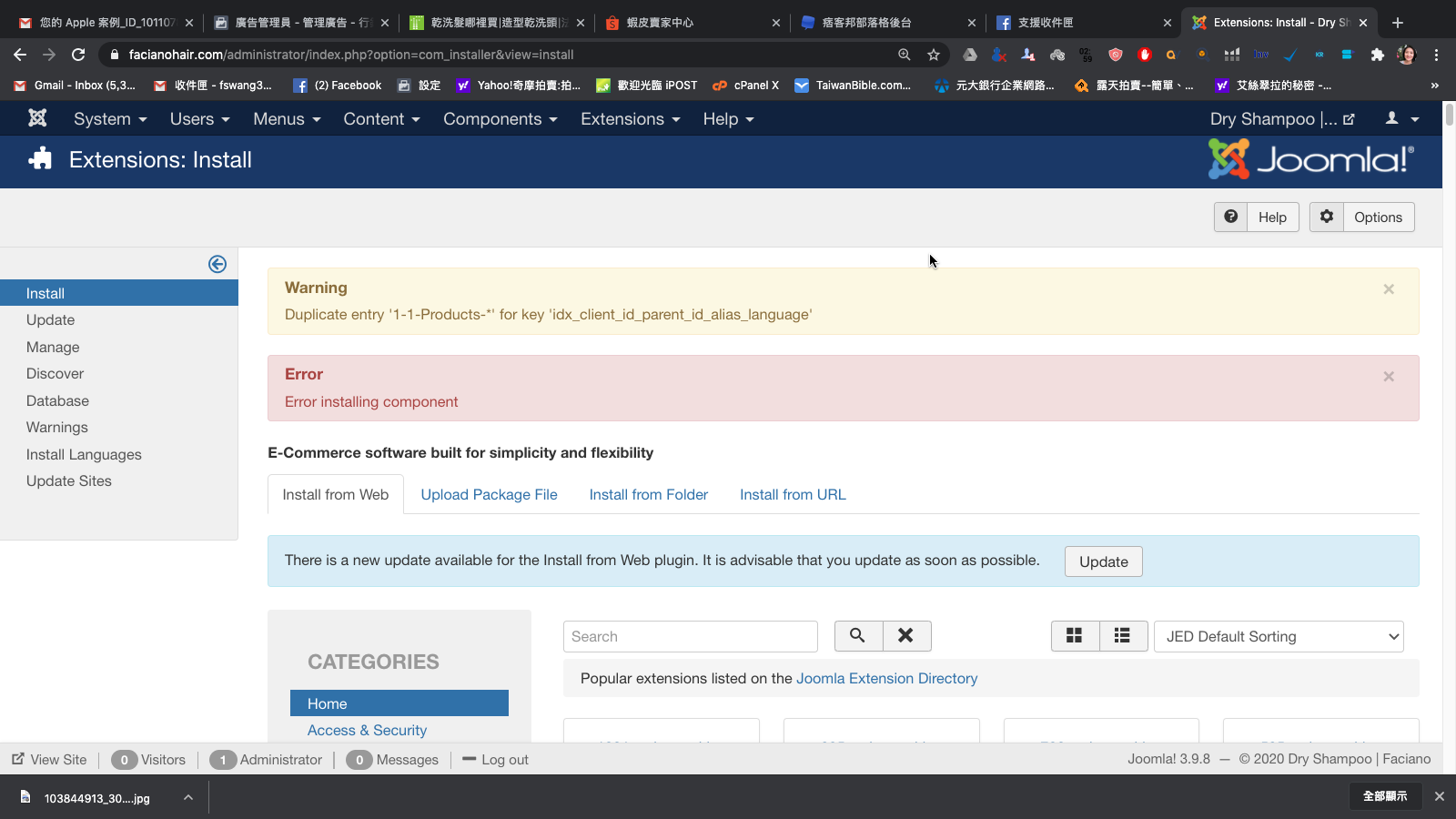Screen dimensions: 1456x819
Task: Open the Chrome extensions puzzle icon
Action: [x=1378, y=55]
